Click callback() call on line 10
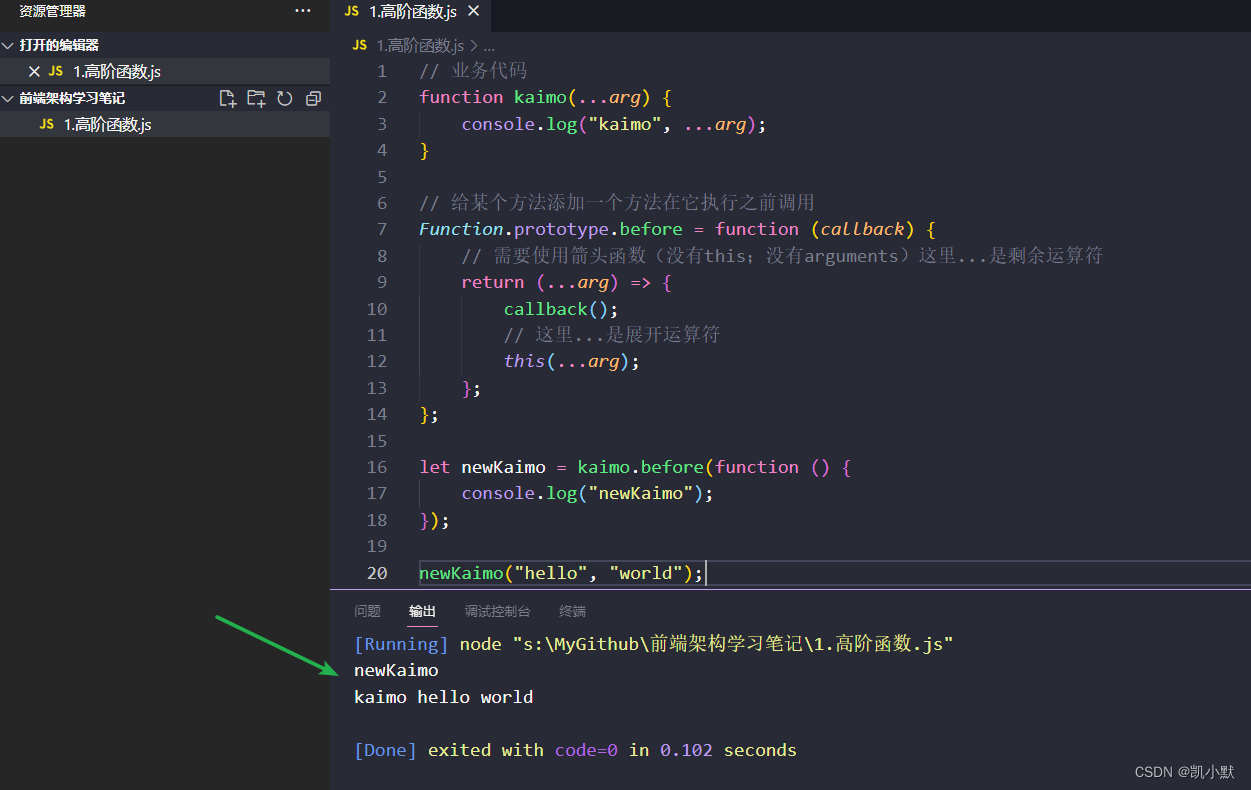Viewport: 1251px width, 790px height. pos(561,309)
